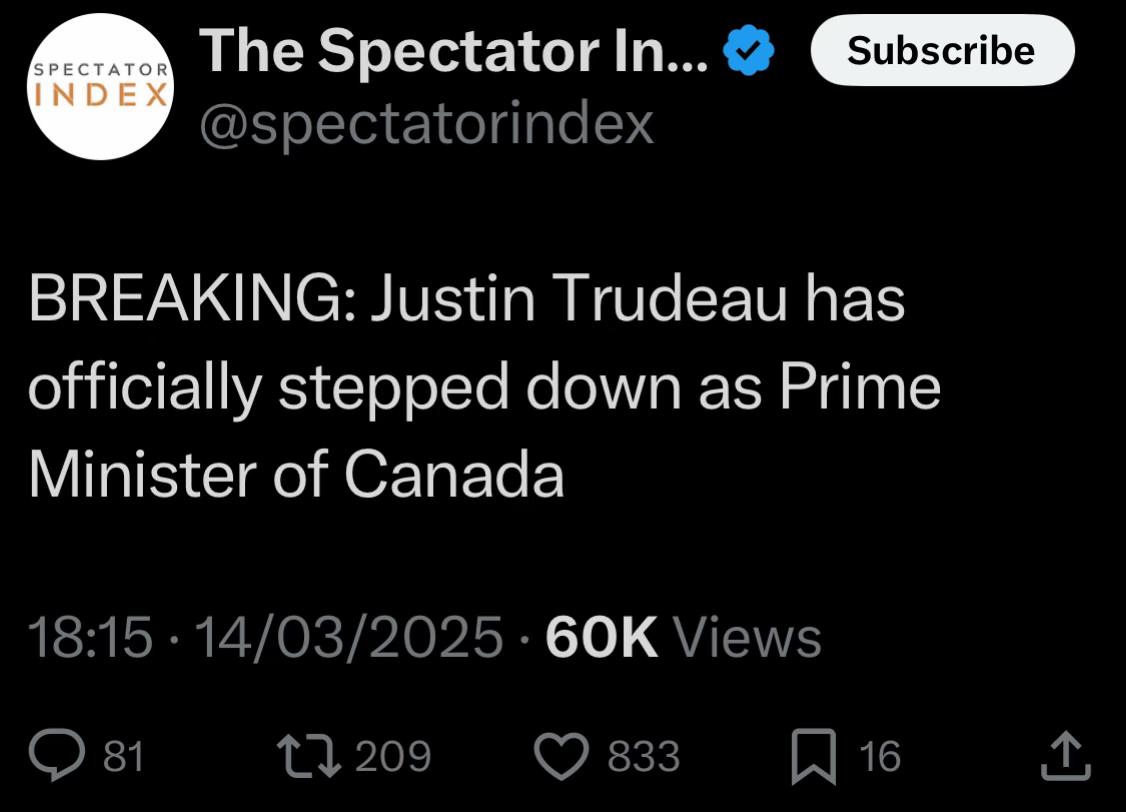The width and height of the screenshot is (1126, 812).
Task: View the 833 likes count
Action: (640, 757)
